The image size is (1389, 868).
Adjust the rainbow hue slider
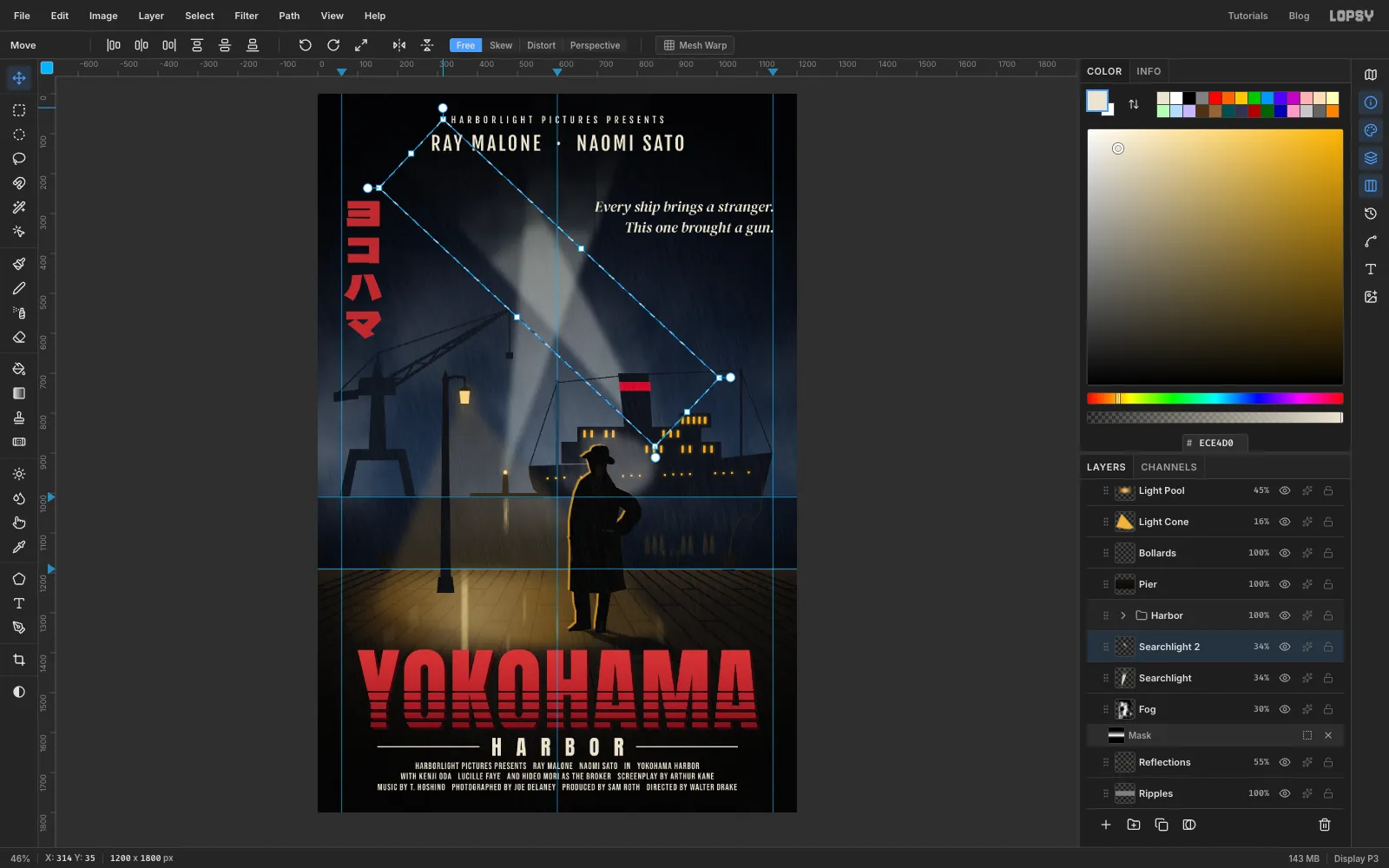[x=1215, y=398]
